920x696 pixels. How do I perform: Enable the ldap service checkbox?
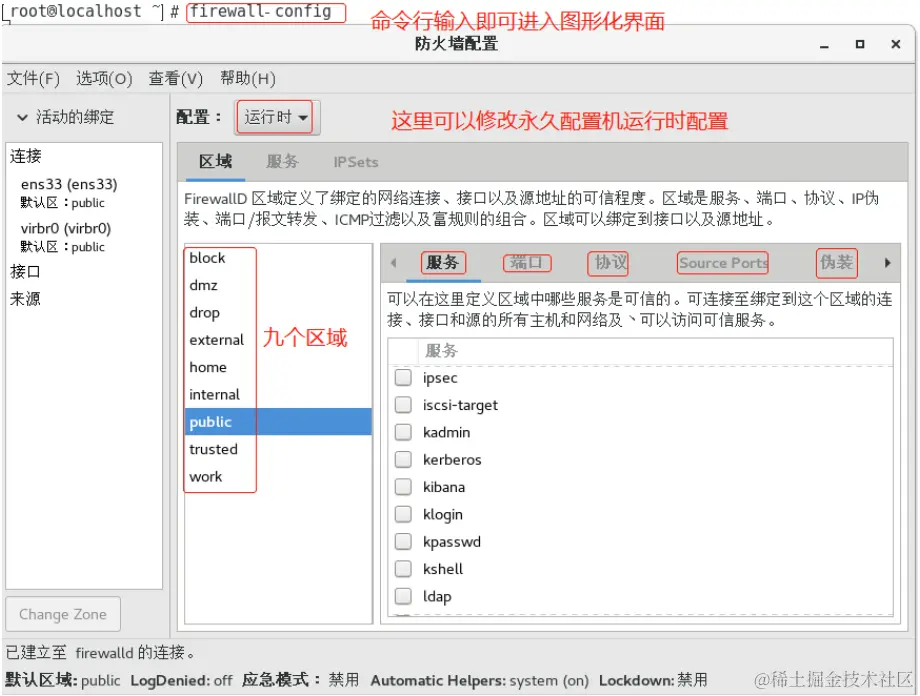click(x=403, y=596)
